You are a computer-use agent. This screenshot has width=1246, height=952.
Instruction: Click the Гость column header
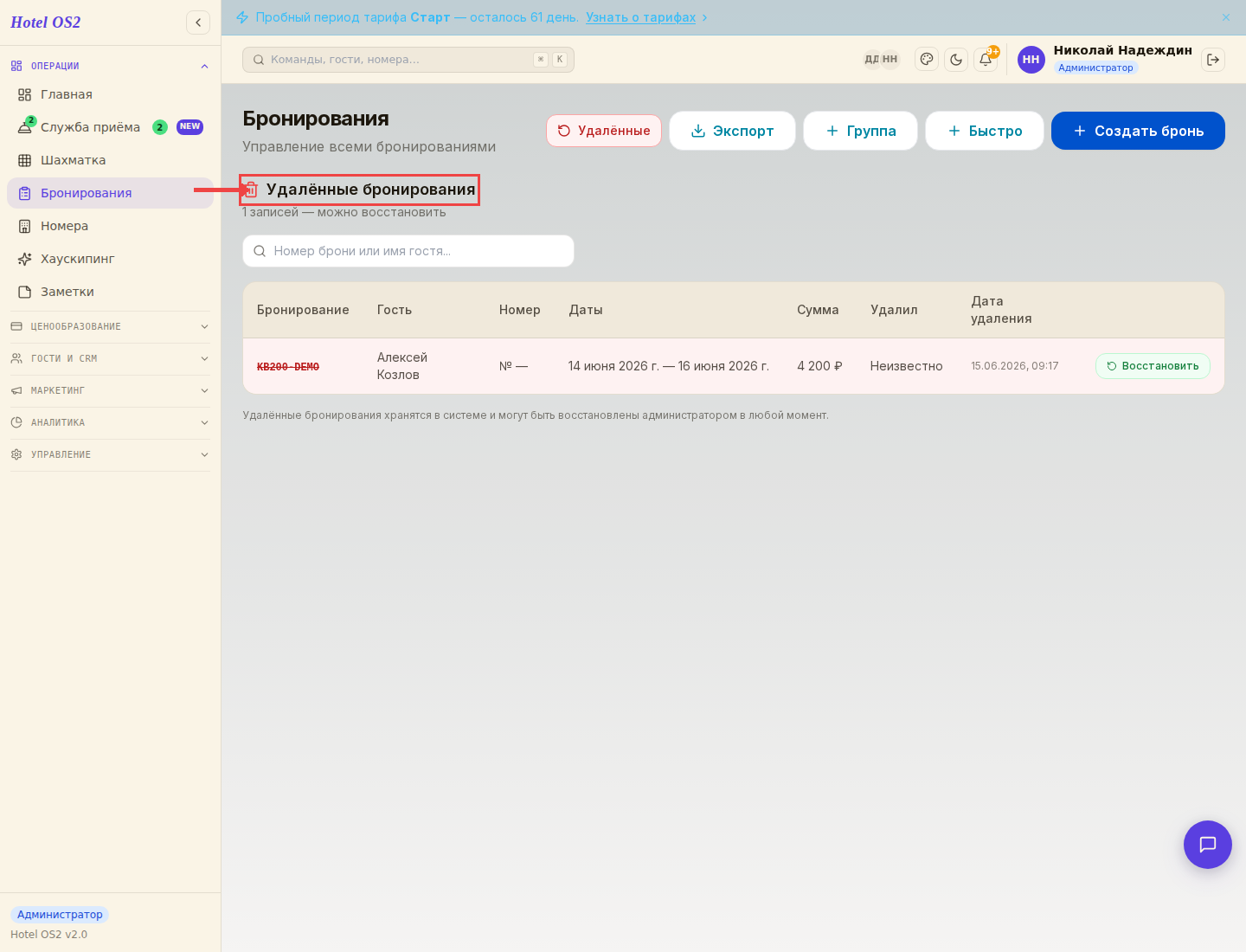395,310
